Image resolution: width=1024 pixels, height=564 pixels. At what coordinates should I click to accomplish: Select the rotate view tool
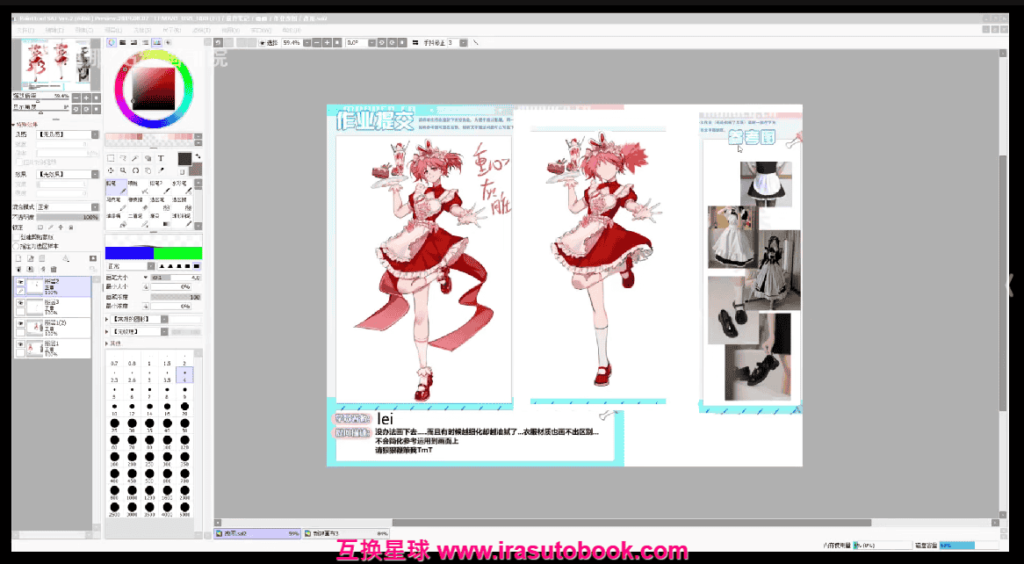point(135,170)
